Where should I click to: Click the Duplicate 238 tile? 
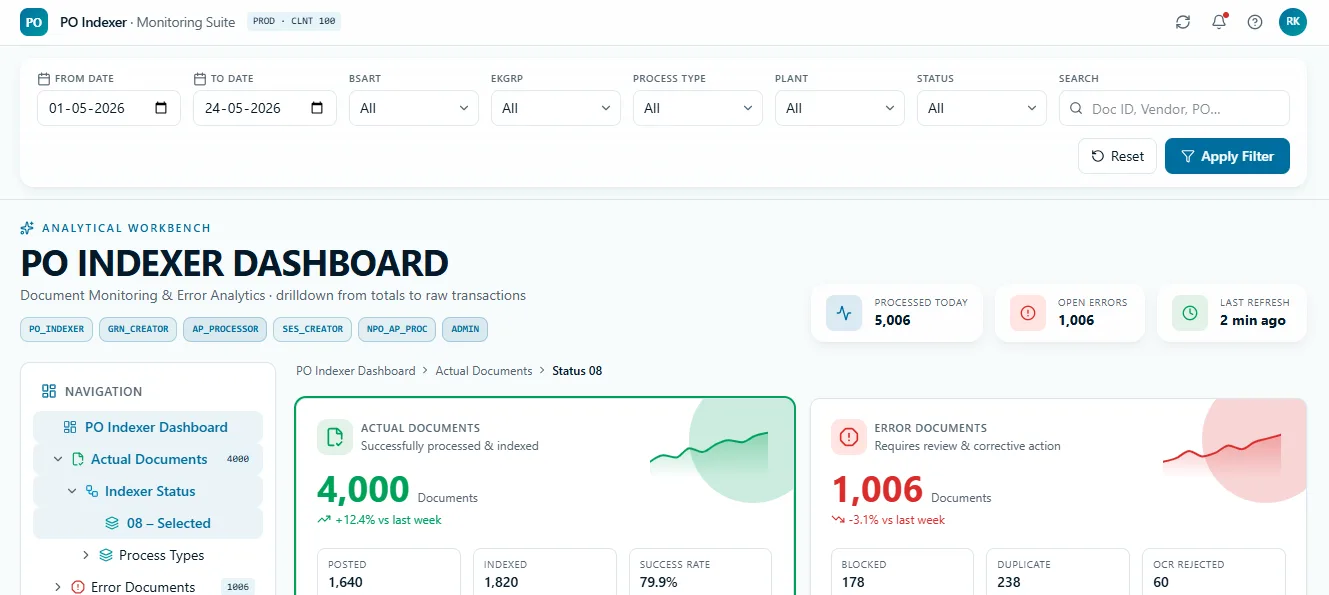click(1058, 572)
